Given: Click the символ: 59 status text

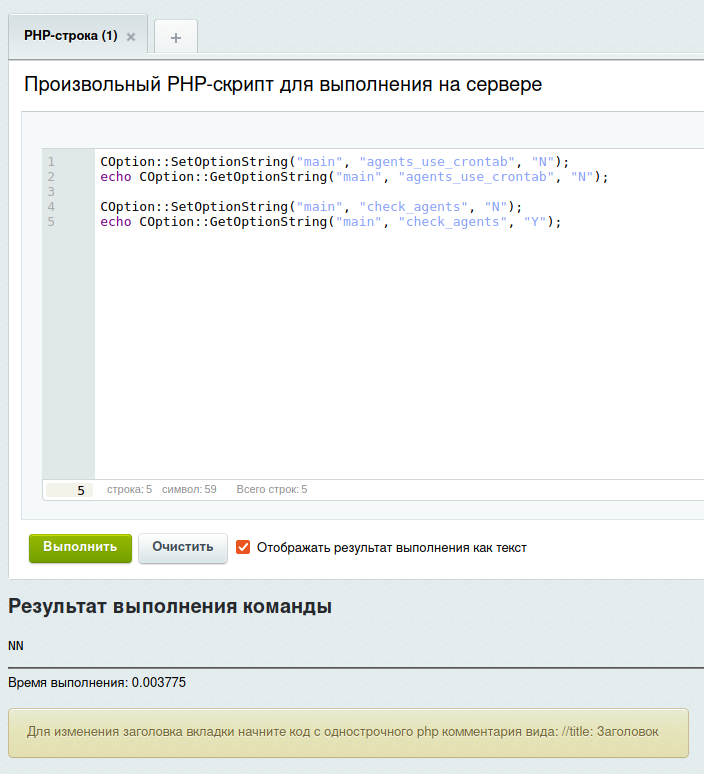Looking at the screenshot, I should pyautogui.click(x=189, y=489).
